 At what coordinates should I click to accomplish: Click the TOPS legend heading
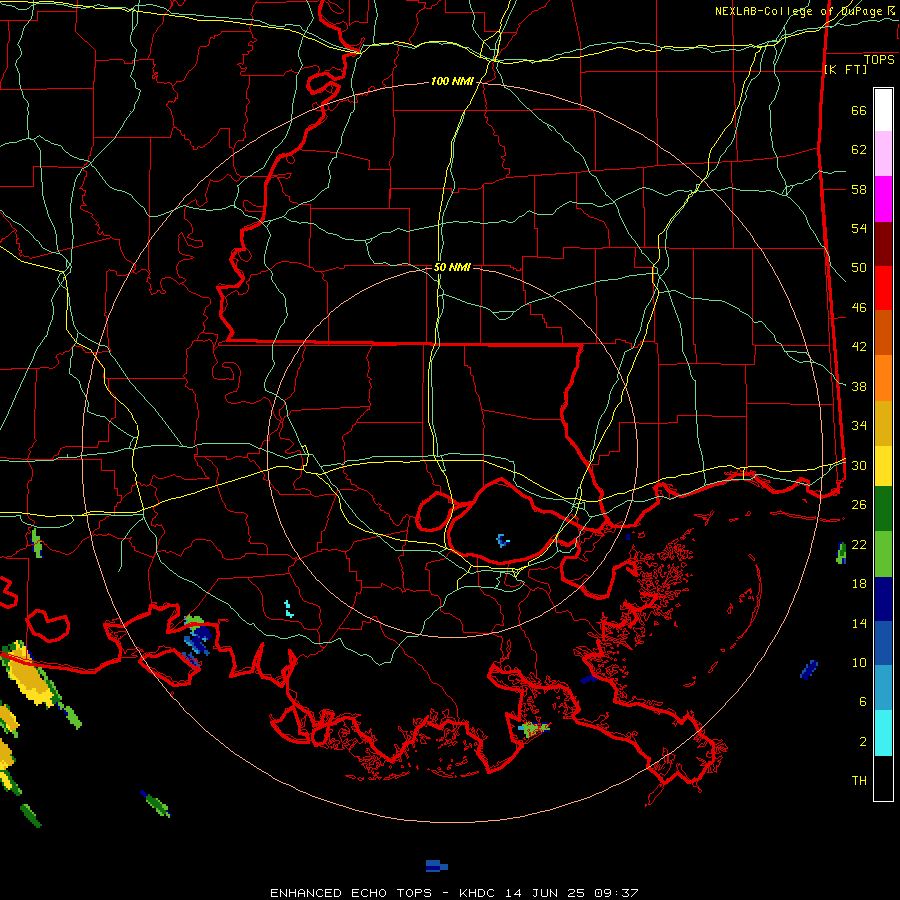click(x=879, y=59)
